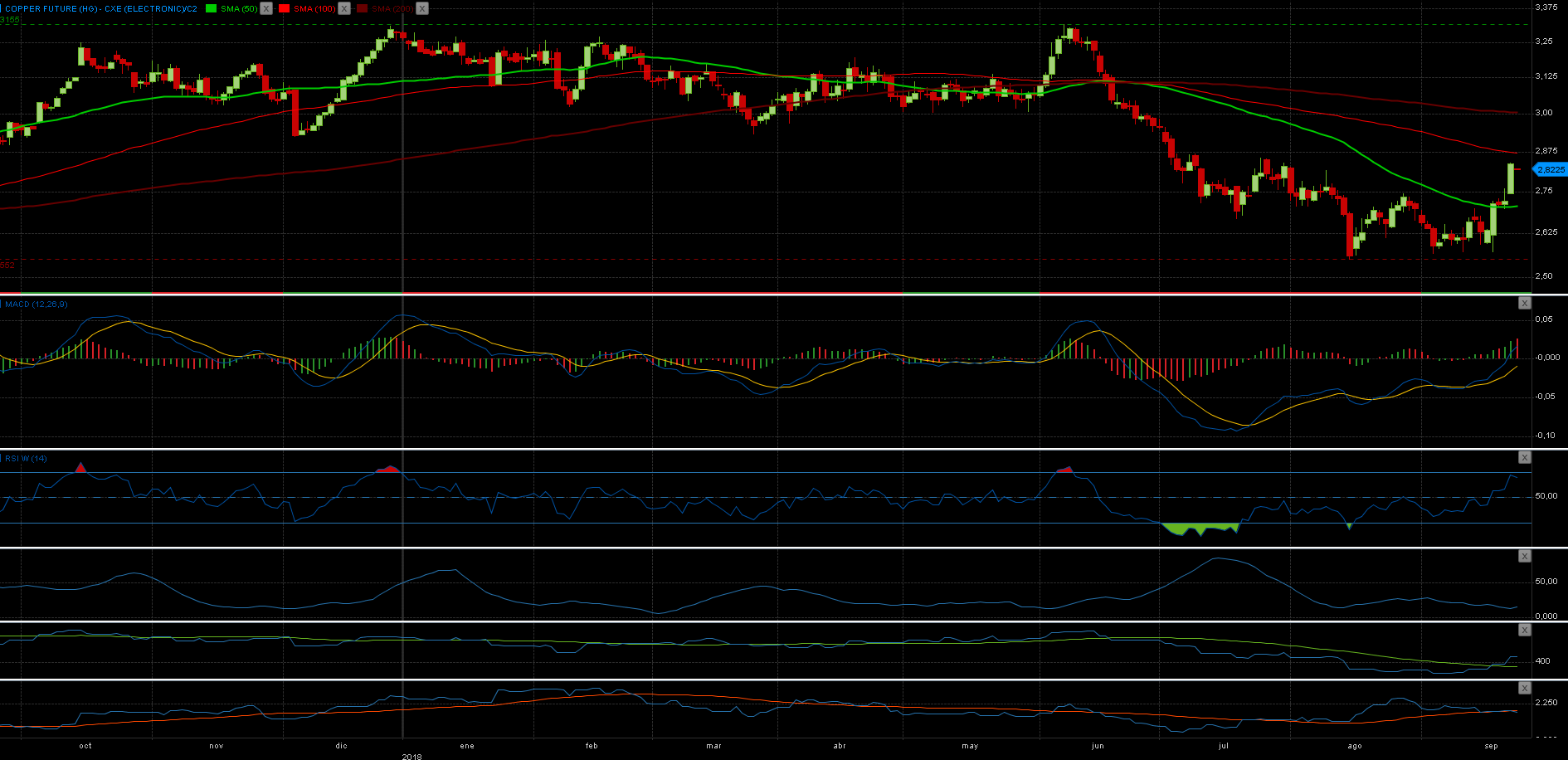
Task: Close the bottom panel with the 2.250 scale
Action: [1524, 689]
